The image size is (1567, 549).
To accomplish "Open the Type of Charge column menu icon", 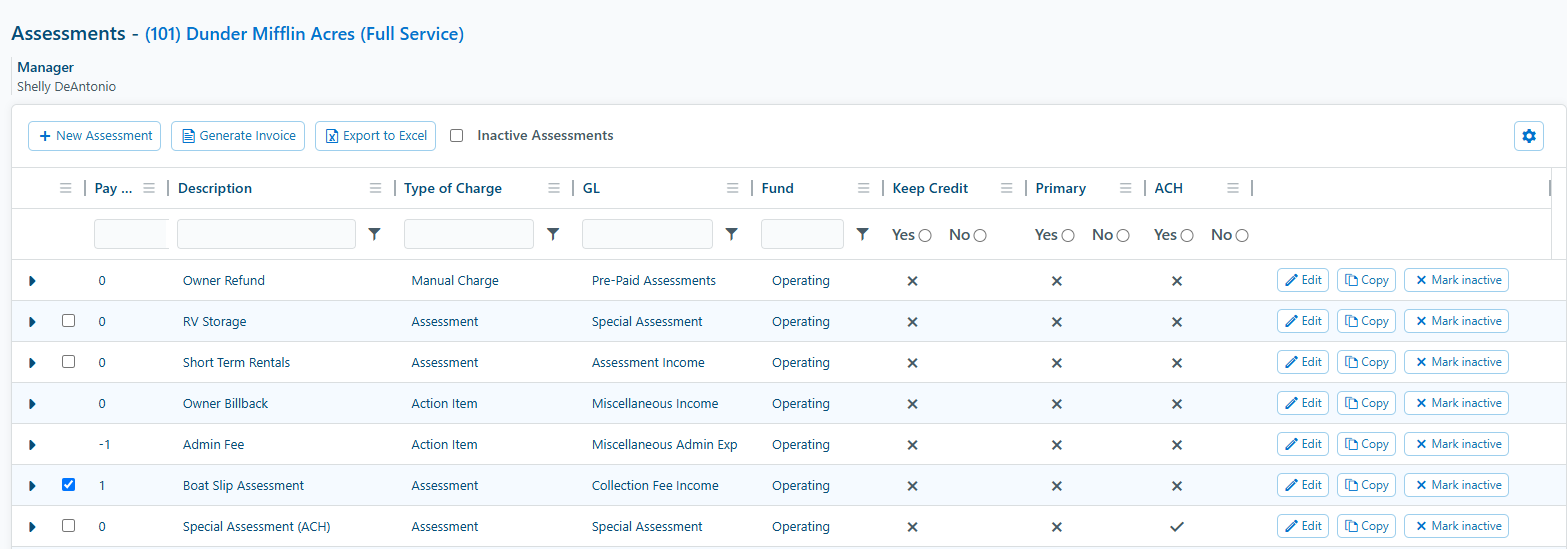I will pos(554,188).
